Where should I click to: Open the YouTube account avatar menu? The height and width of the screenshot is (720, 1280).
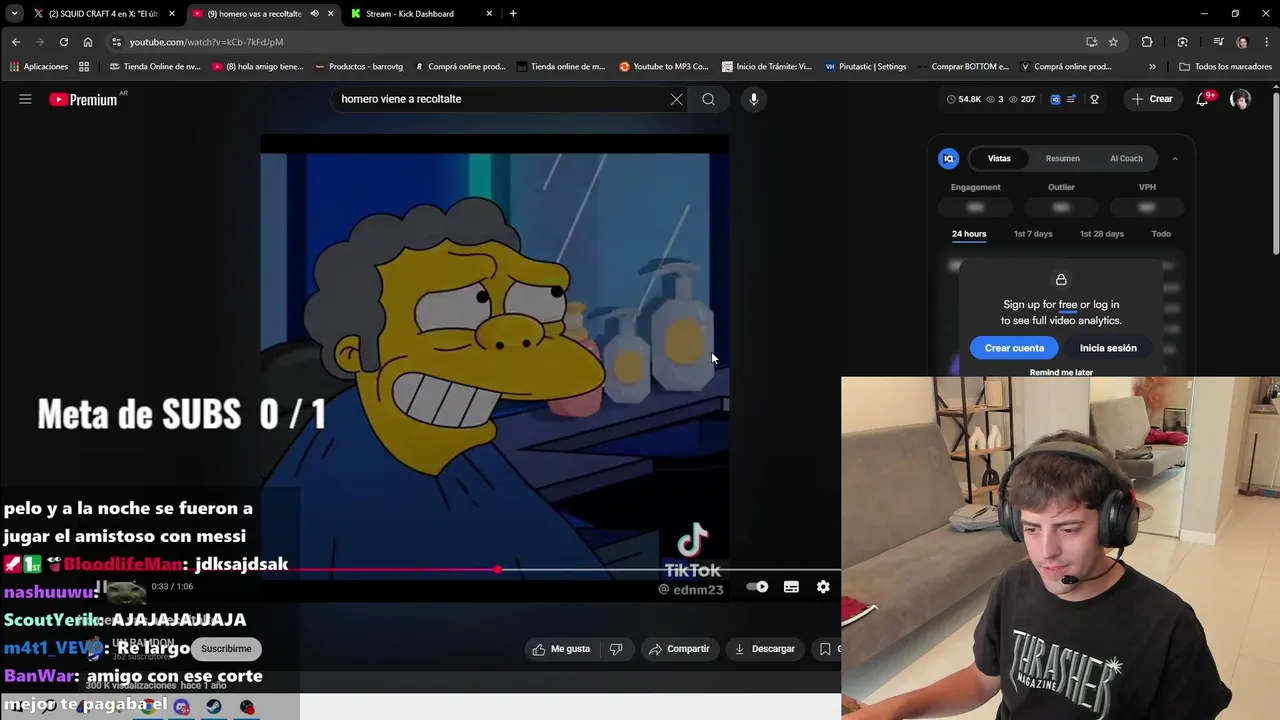1241,99
